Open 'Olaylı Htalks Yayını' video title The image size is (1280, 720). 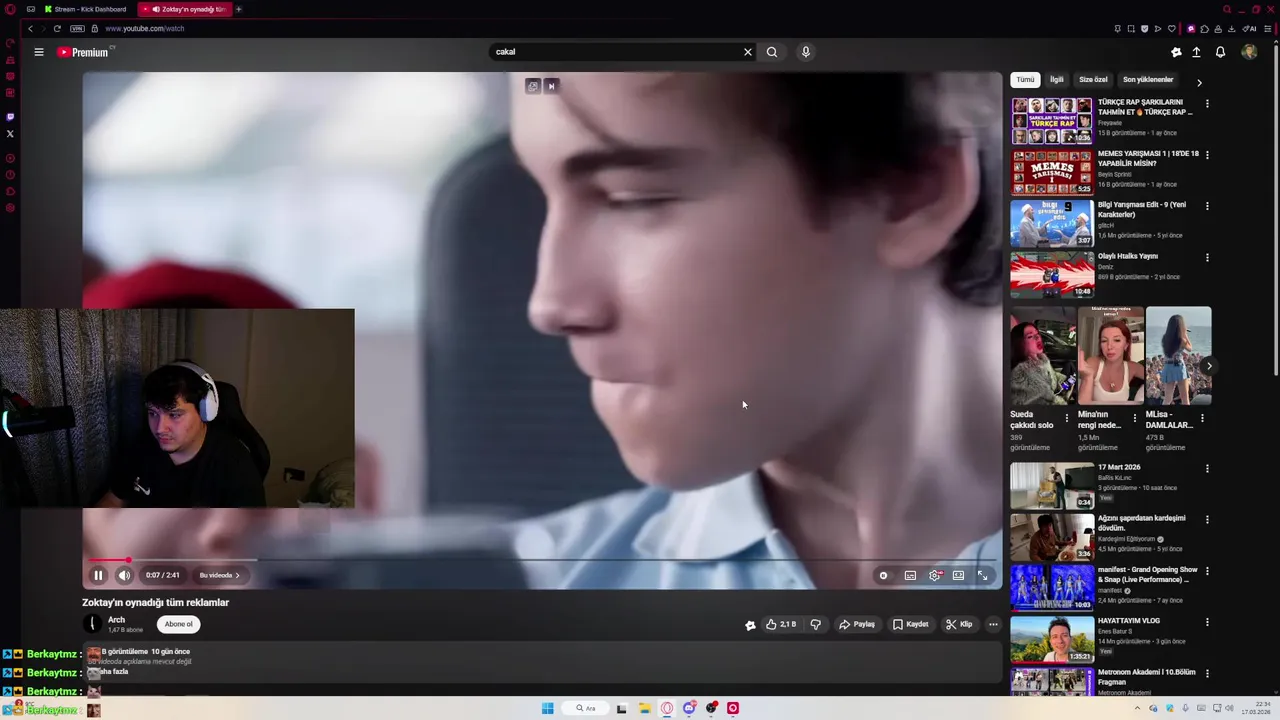pyautogui.click(x=1128, y=256)
